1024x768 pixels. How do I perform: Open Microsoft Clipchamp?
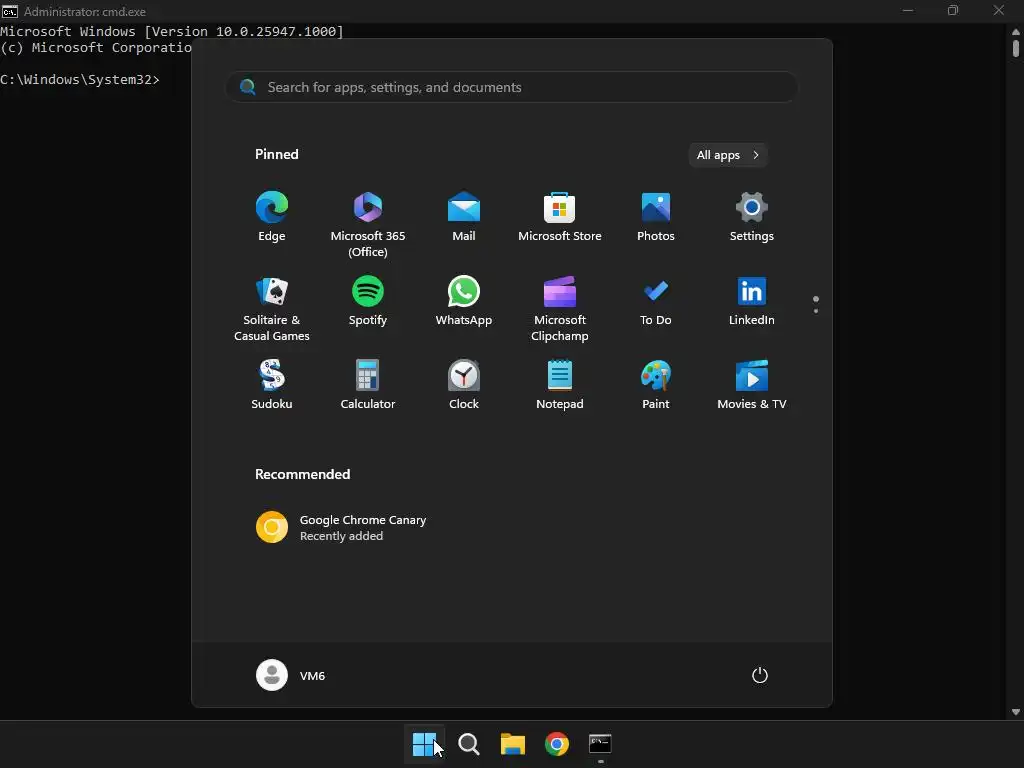[x=560, y=309]
